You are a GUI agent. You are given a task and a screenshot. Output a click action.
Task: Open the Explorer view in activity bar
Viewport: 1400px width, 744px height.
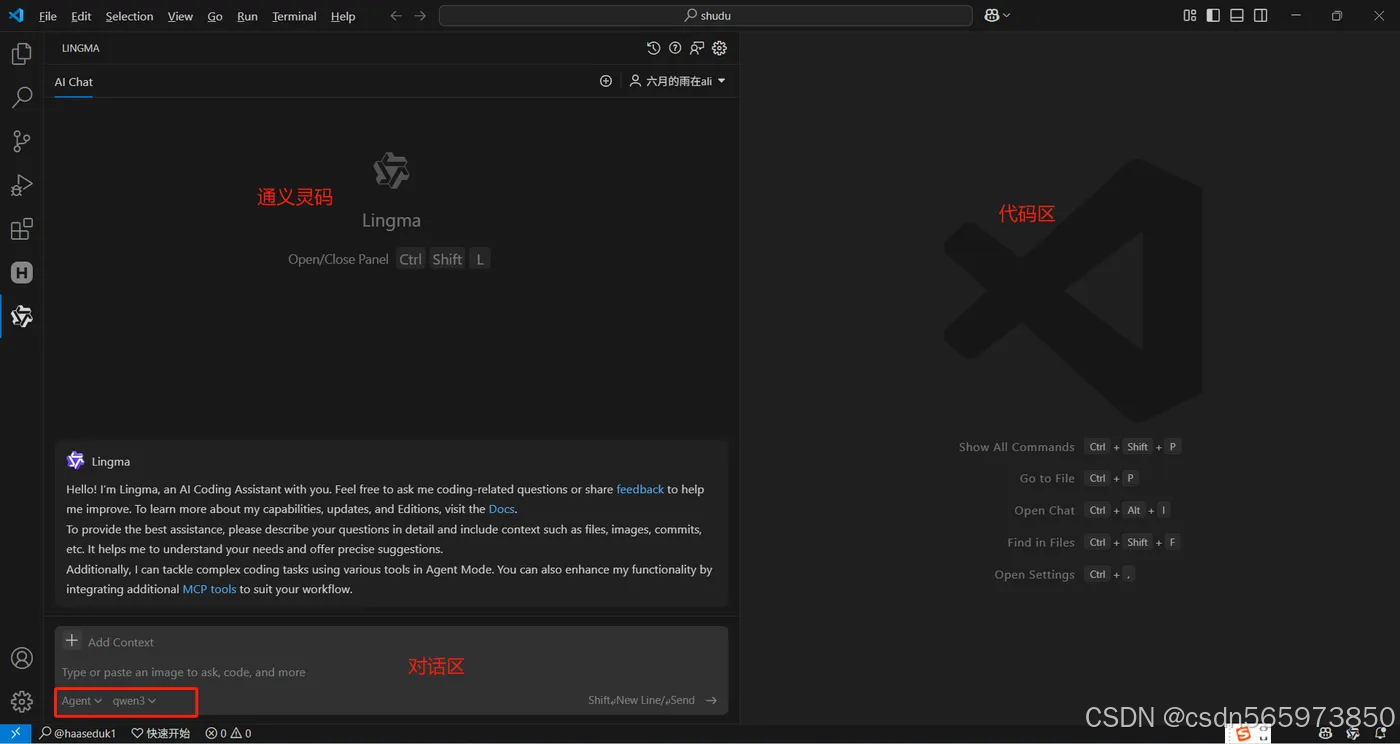pyautogui.click(x=21, y=54)
